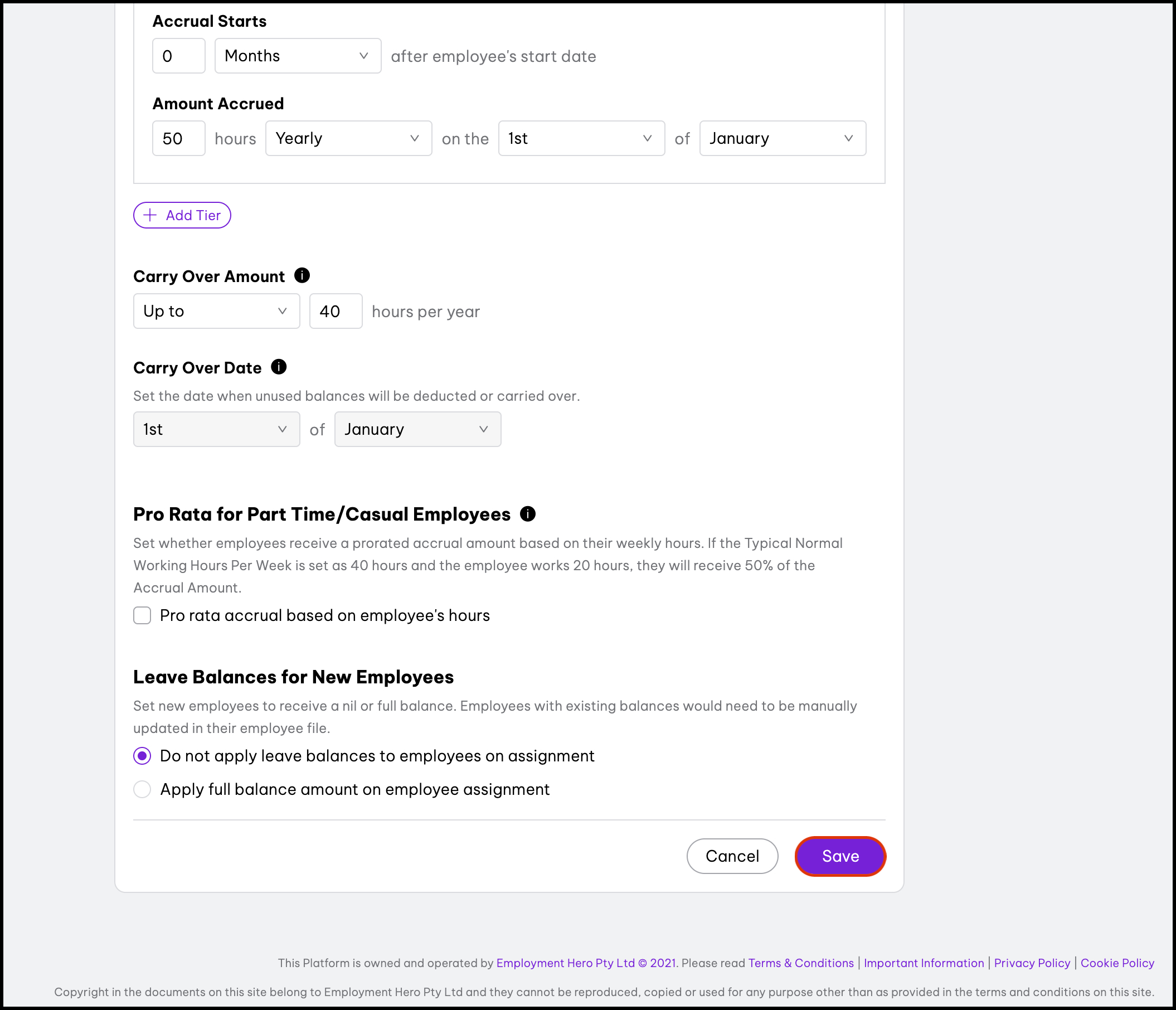The image size is (1176, 1010).
Task: Open the Amount Accrued 1st day dropdown
Action: tap(581, 138)
